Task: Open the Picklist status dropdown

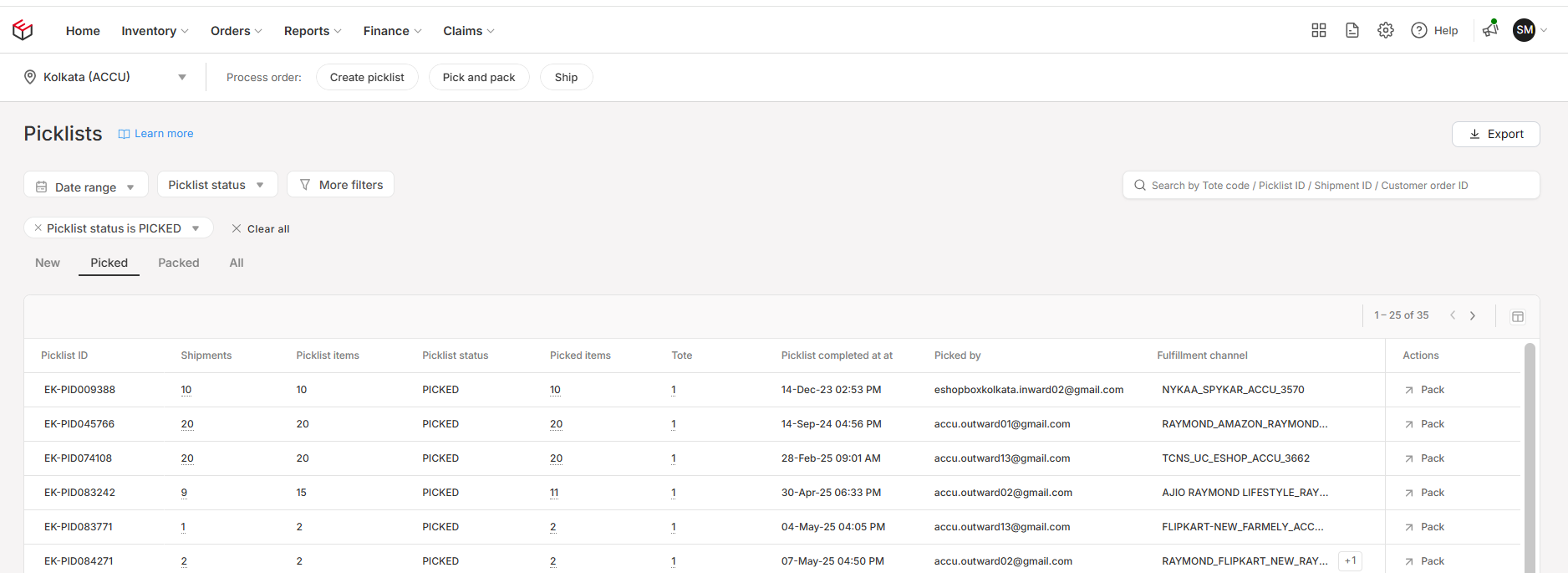Action: pyautogui.click(x=217, y=185)
